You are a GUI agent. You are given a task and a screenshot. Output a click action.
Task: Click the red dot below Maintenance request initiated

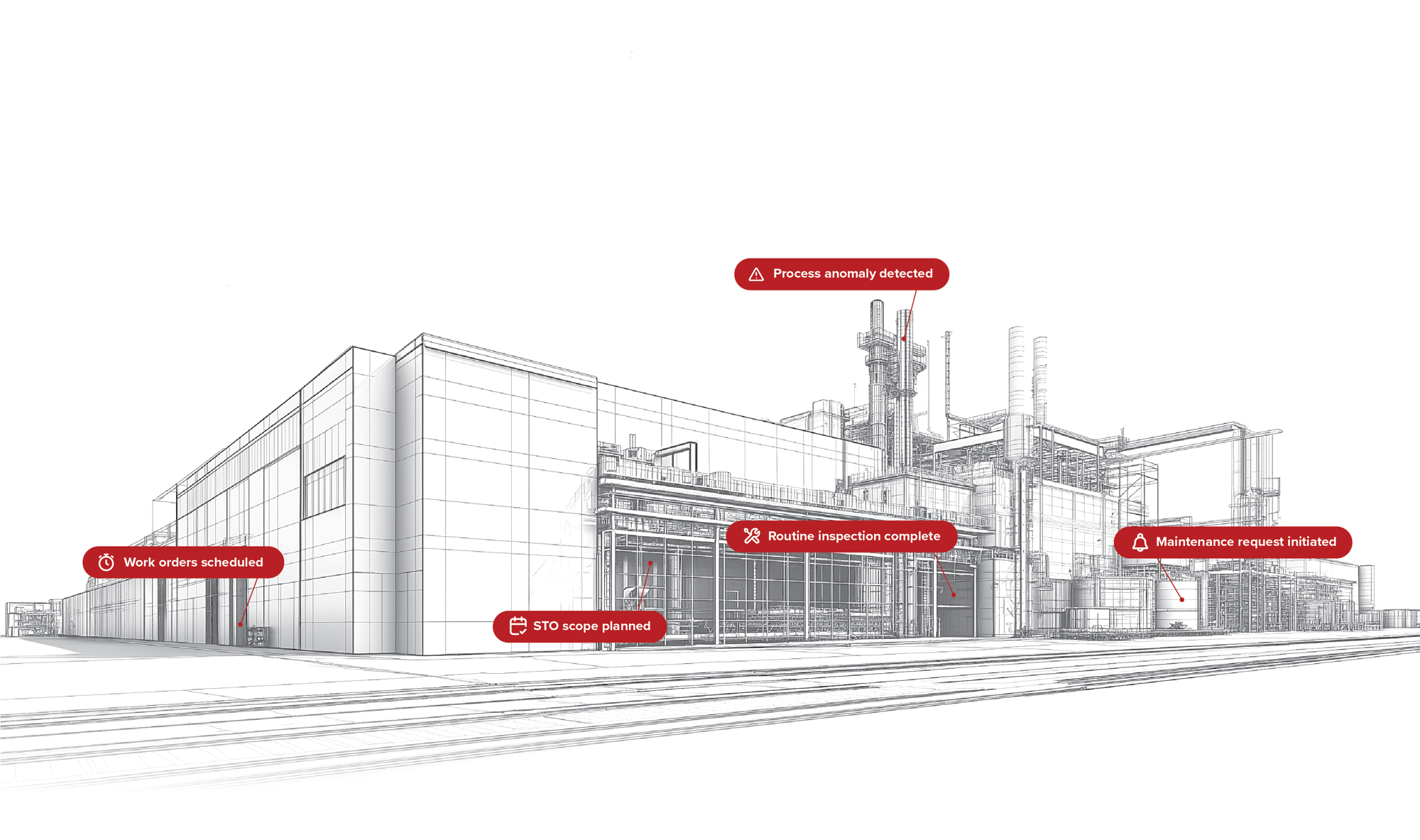[x=1182, y=600]
